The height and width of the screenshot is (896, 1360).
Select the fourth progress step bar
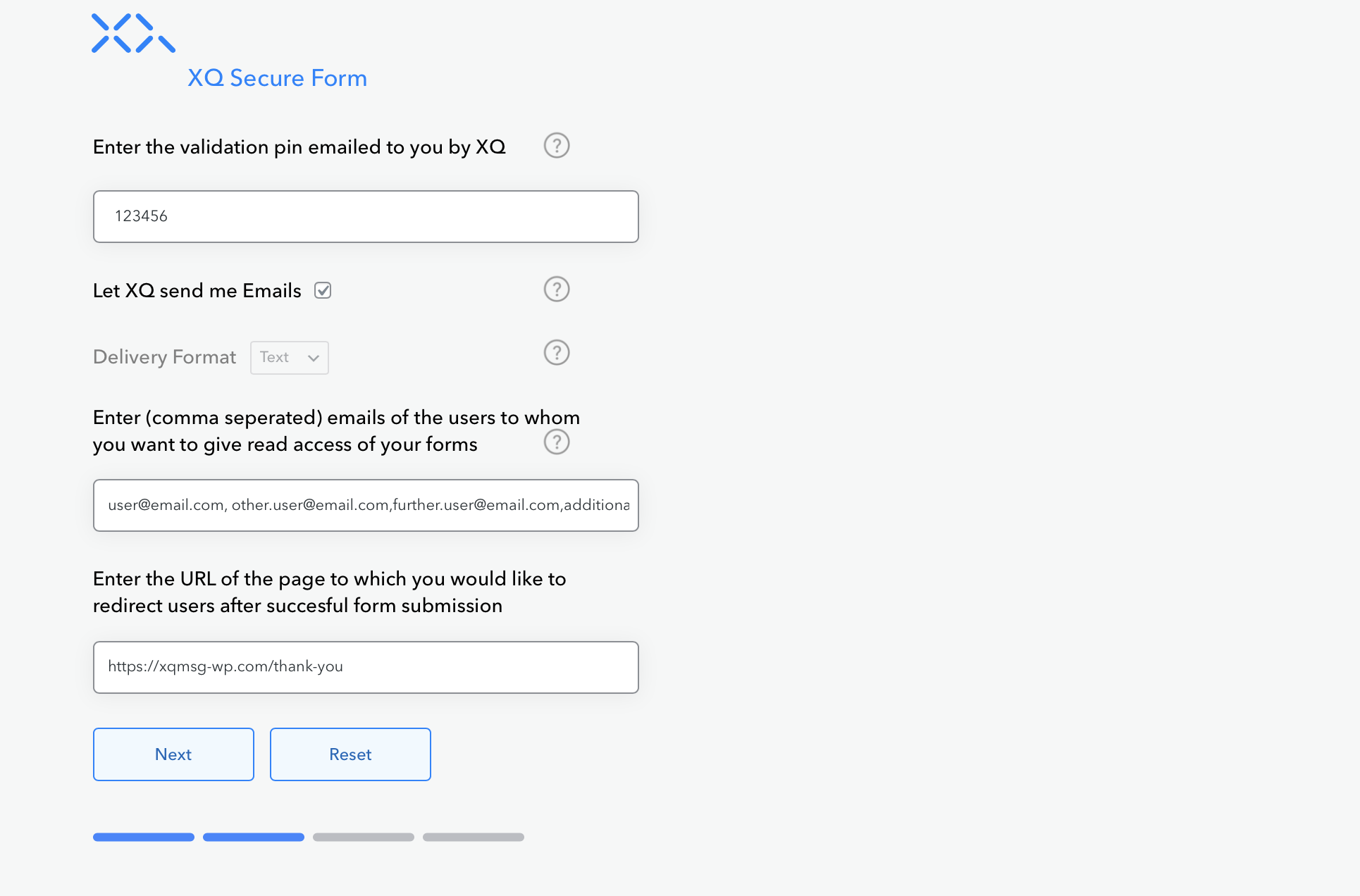pos(474,837)
